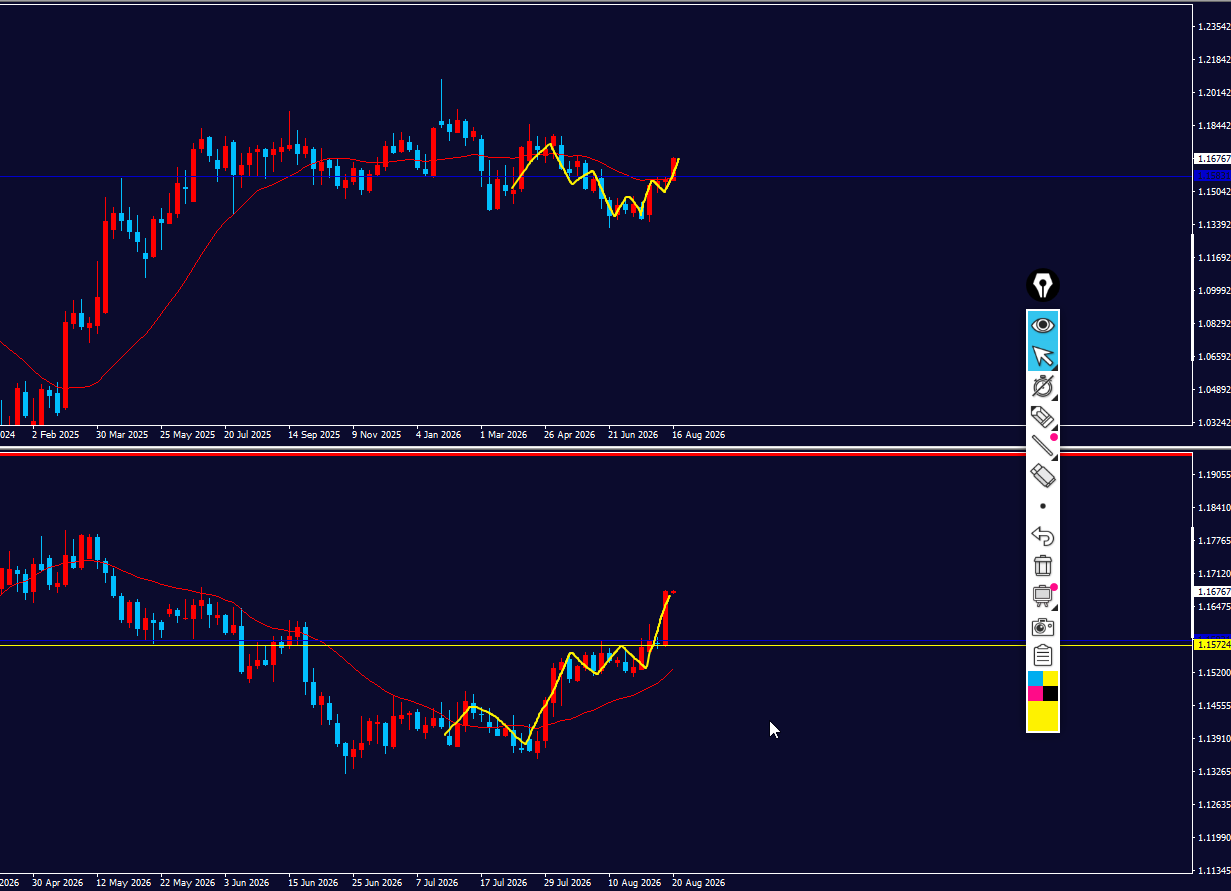
Task: Click the crossed stopwatch tool
Action: 1043,386
